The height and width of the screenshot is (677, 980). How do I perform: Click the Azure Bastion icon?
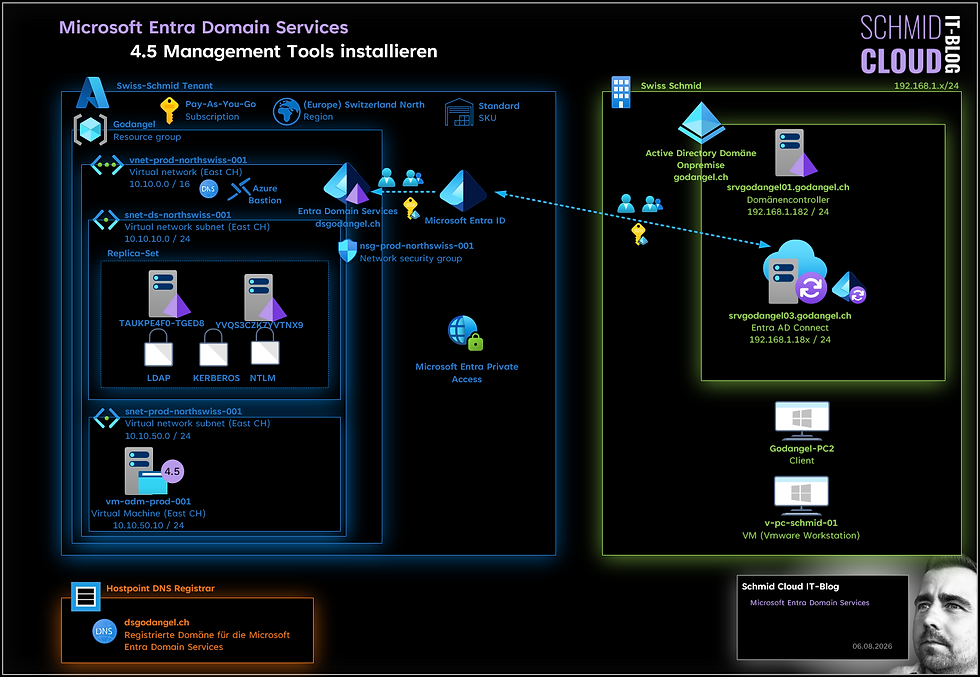click(239, 191)
